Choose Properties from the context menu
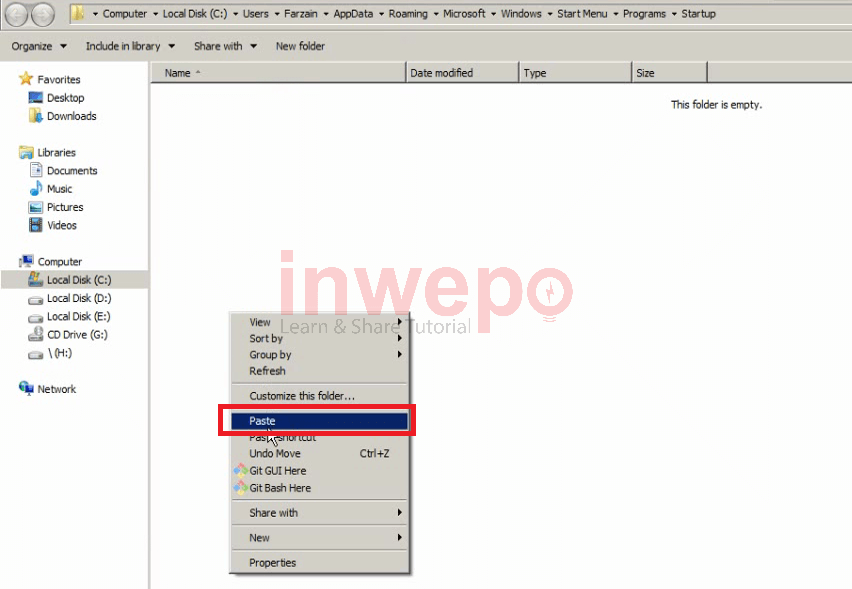 pos(319,562)
